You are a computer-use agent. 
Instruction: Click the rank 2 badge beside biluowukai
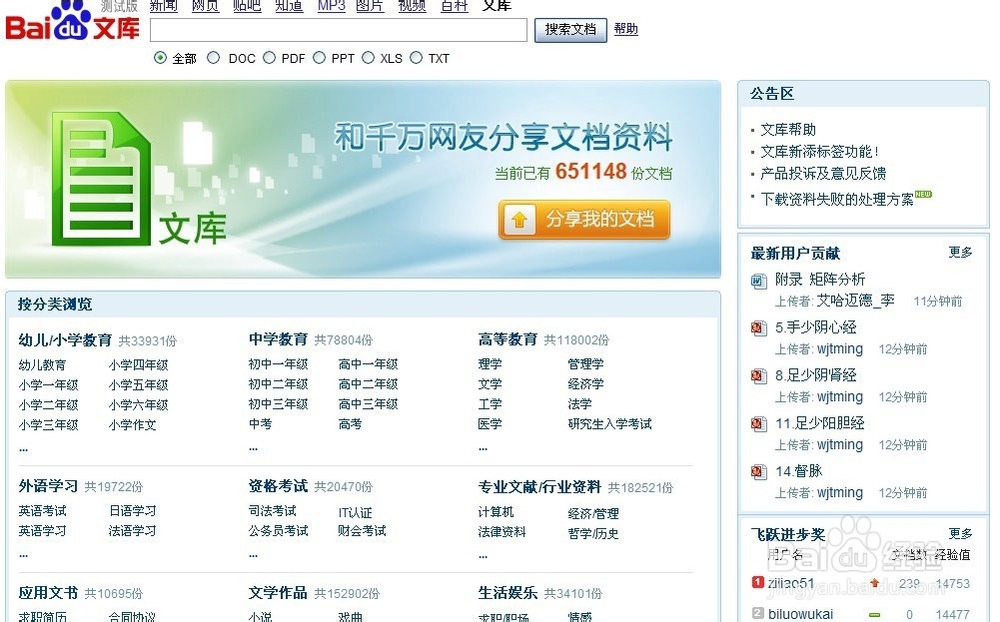[758, 613]
